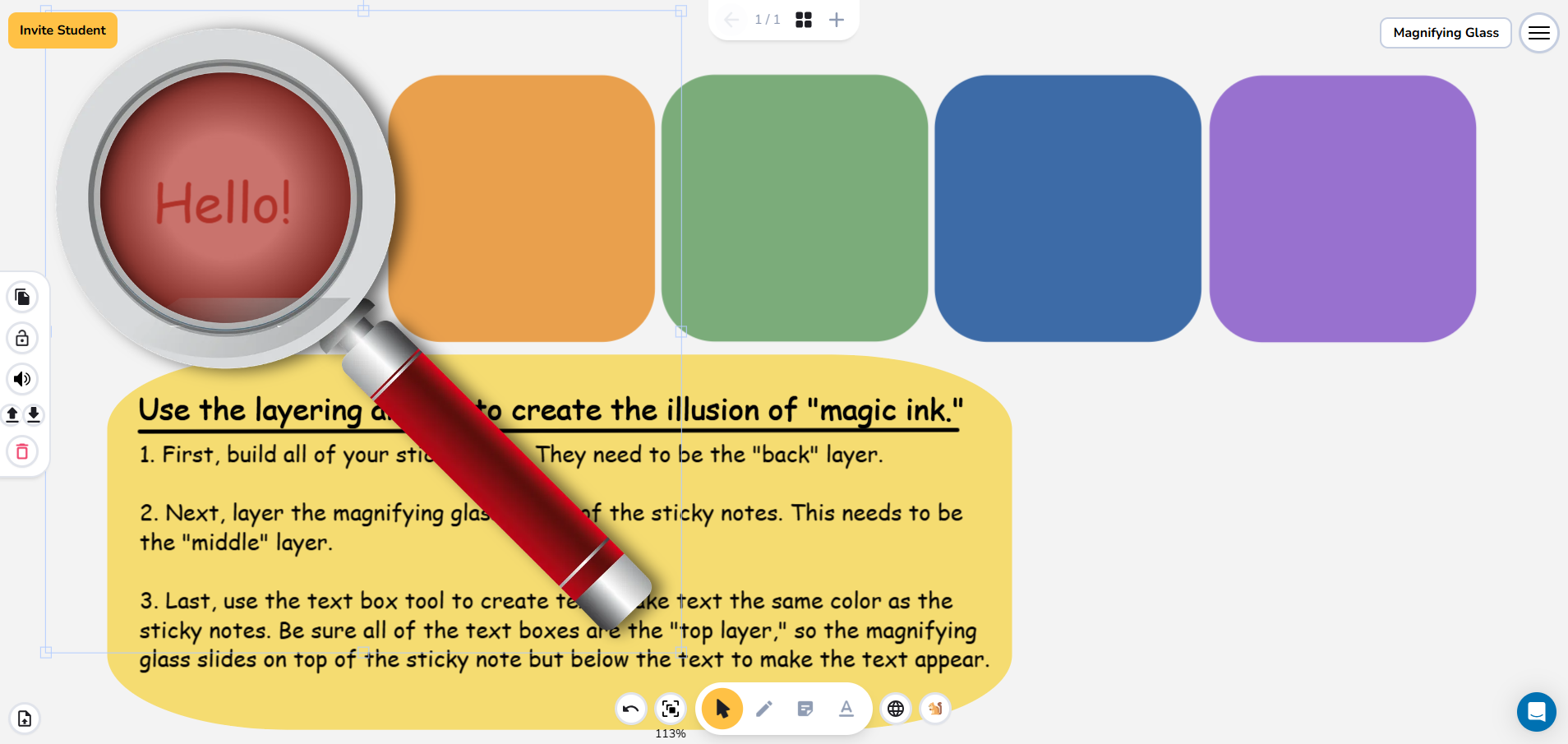Select the text box tool
The width and height of the screenshot is (1568, 744).
846,709
